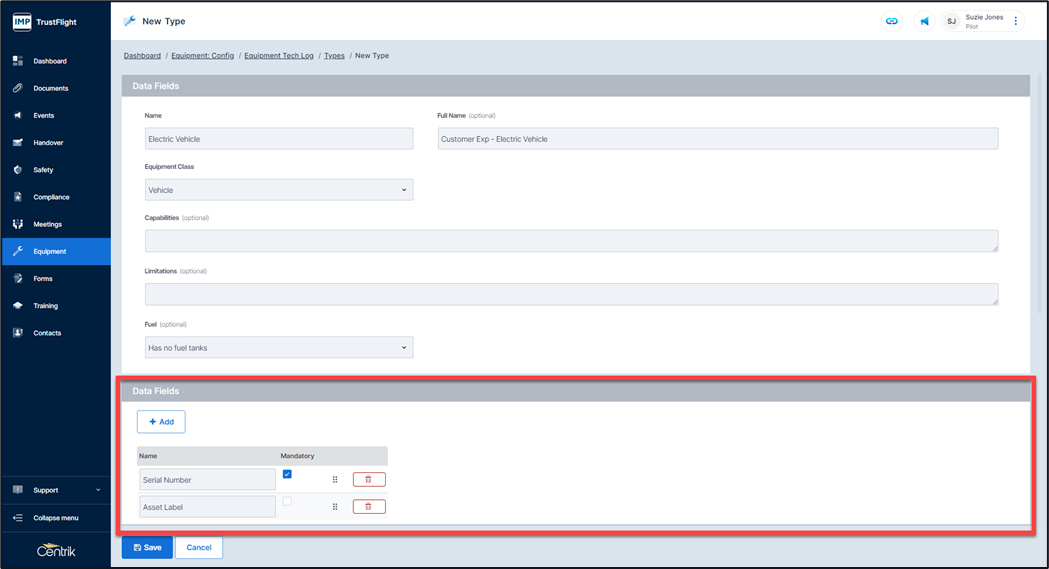Open Meetings in the sidebar
This screenshot has width=1049, height=569.
pos(56,224)
